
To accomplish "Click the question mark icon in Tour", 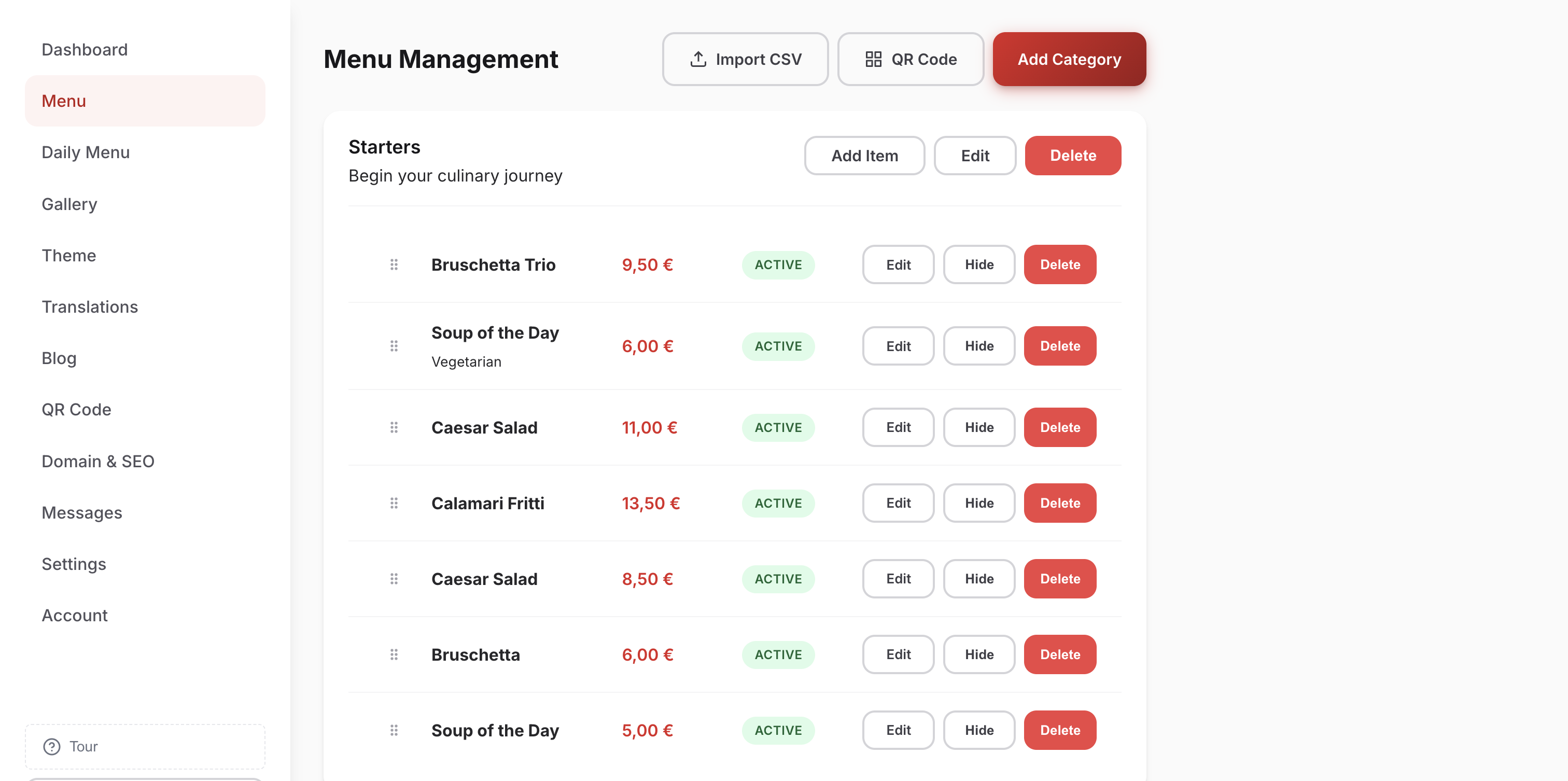I will [51, 746].
